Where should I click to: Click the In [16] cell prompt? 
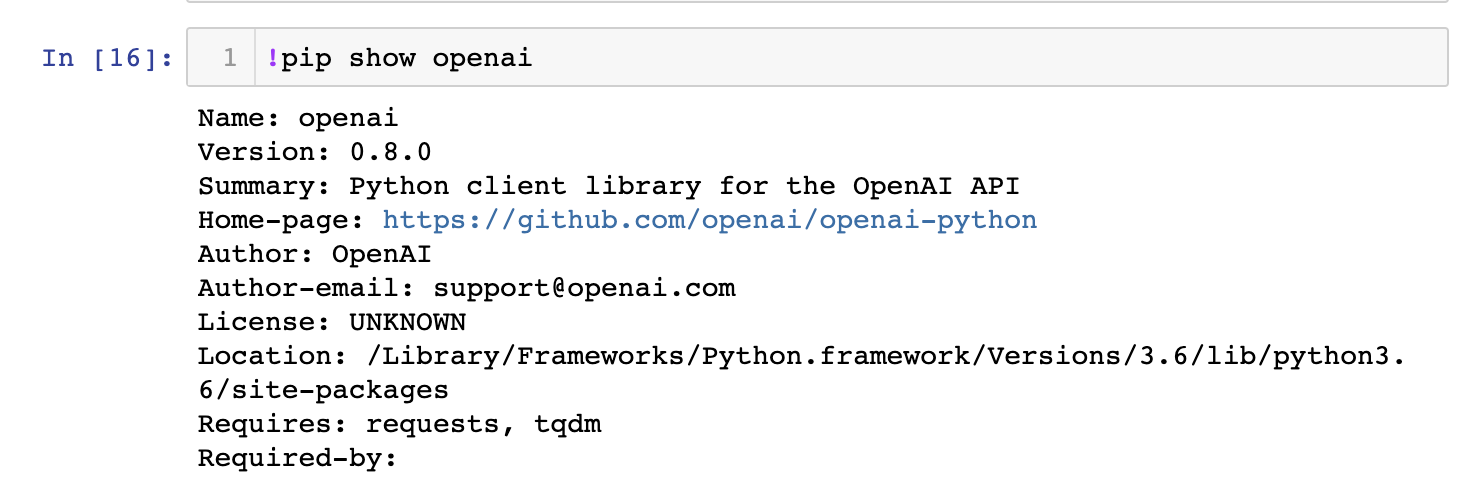click(x=108, y=58)
